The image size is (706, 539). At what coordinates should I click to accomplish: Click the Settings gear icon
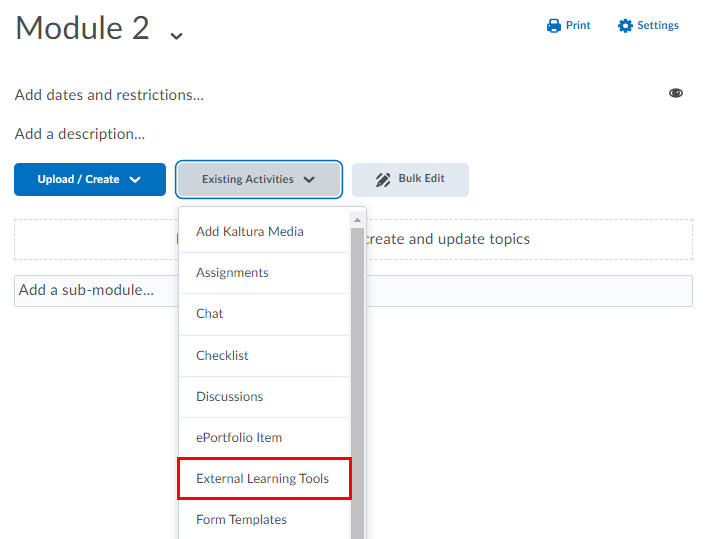(x=625, y=26)
